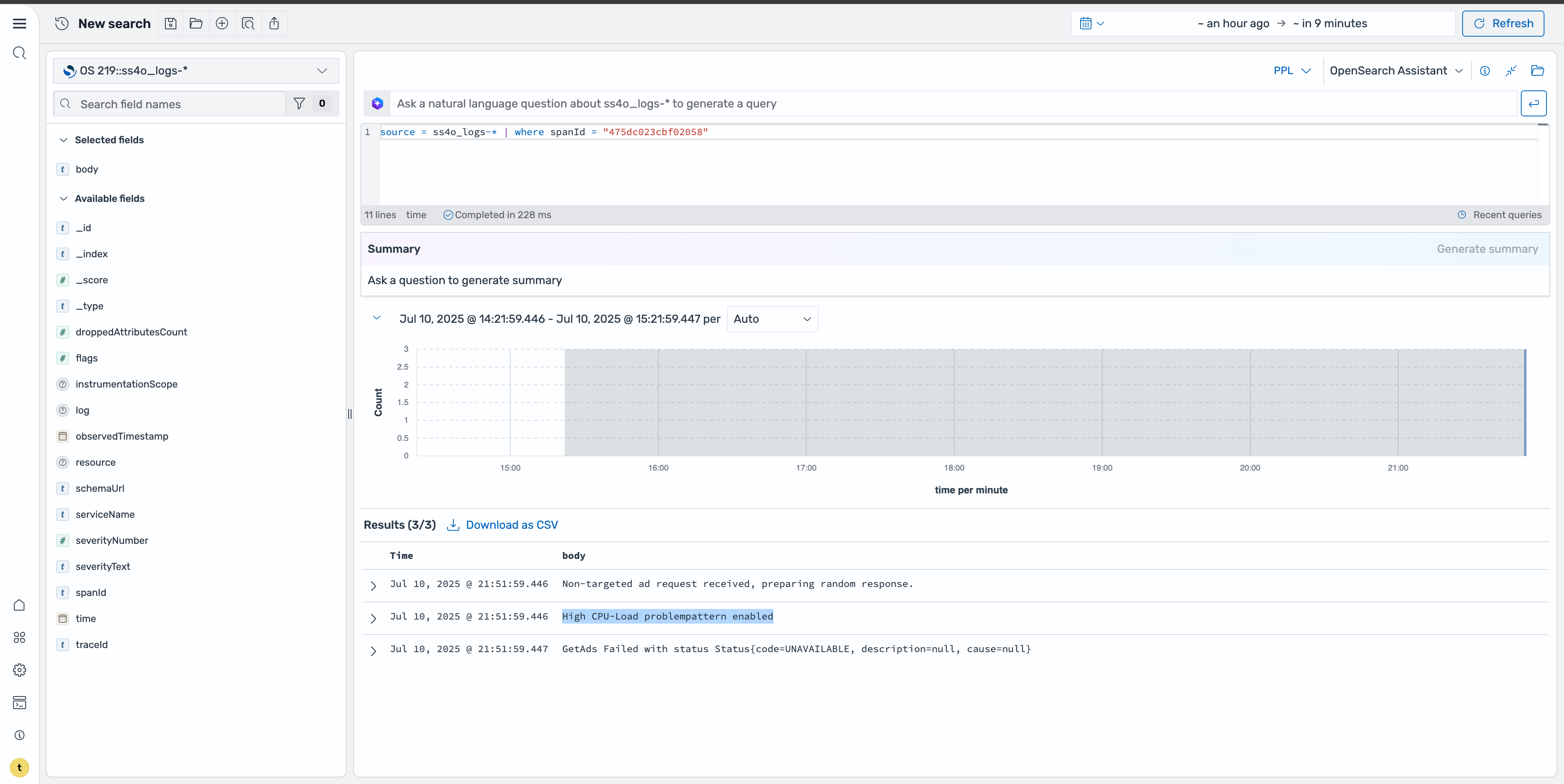Image resolution: width=1564 pixels, height=784 pixels.
Task: Open Recent queries
Action: [x=1500, y=215]
